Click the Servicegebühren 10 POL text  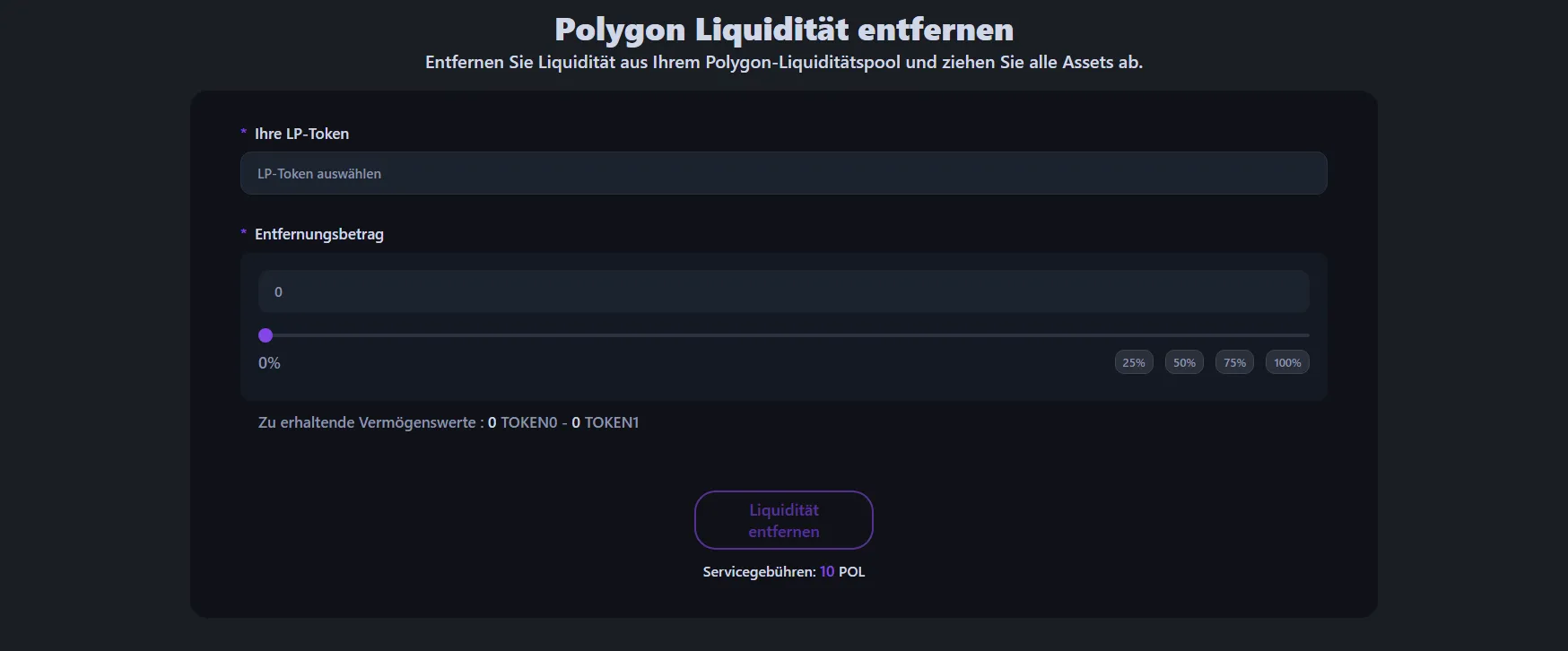(x=784, y=571)
